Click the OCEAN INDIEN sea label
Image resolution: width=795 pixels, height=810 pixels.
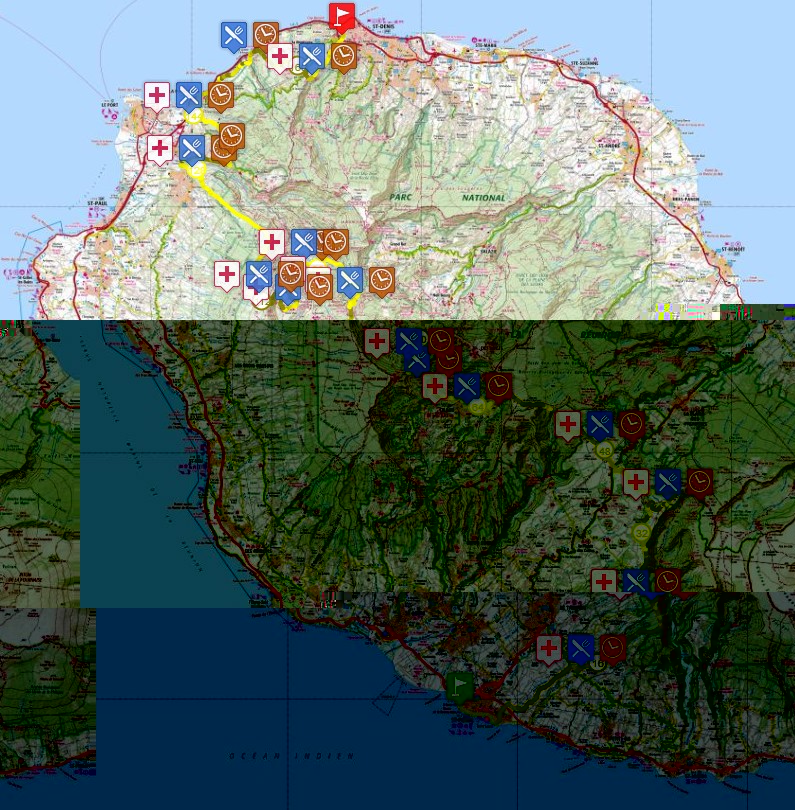tap(292, 756)
